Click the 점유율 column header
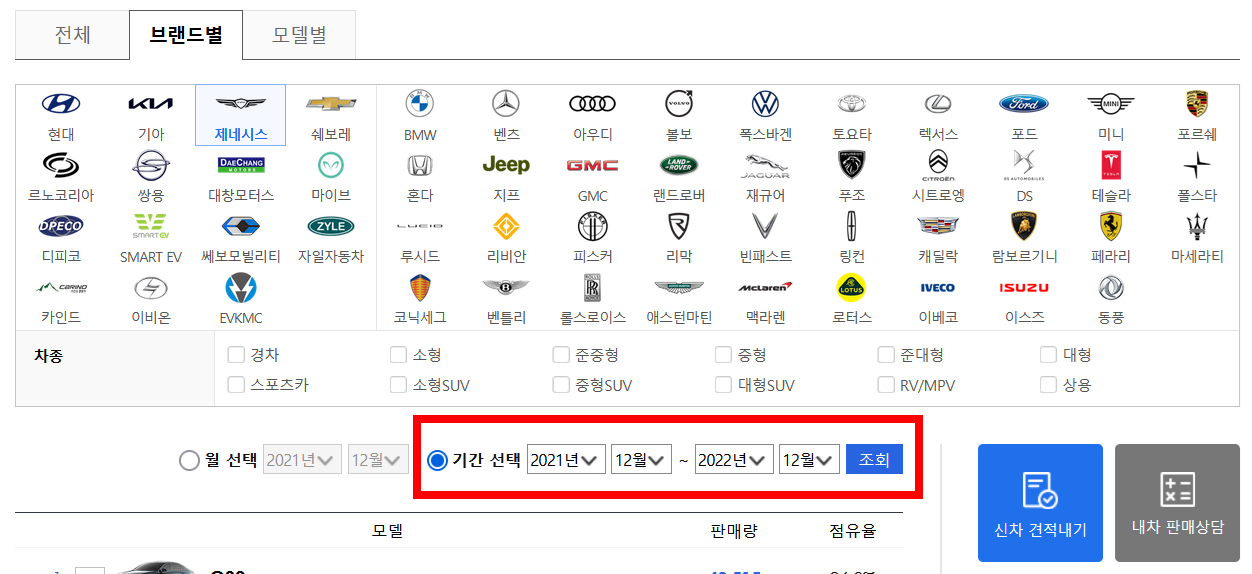 pos(853,531)
